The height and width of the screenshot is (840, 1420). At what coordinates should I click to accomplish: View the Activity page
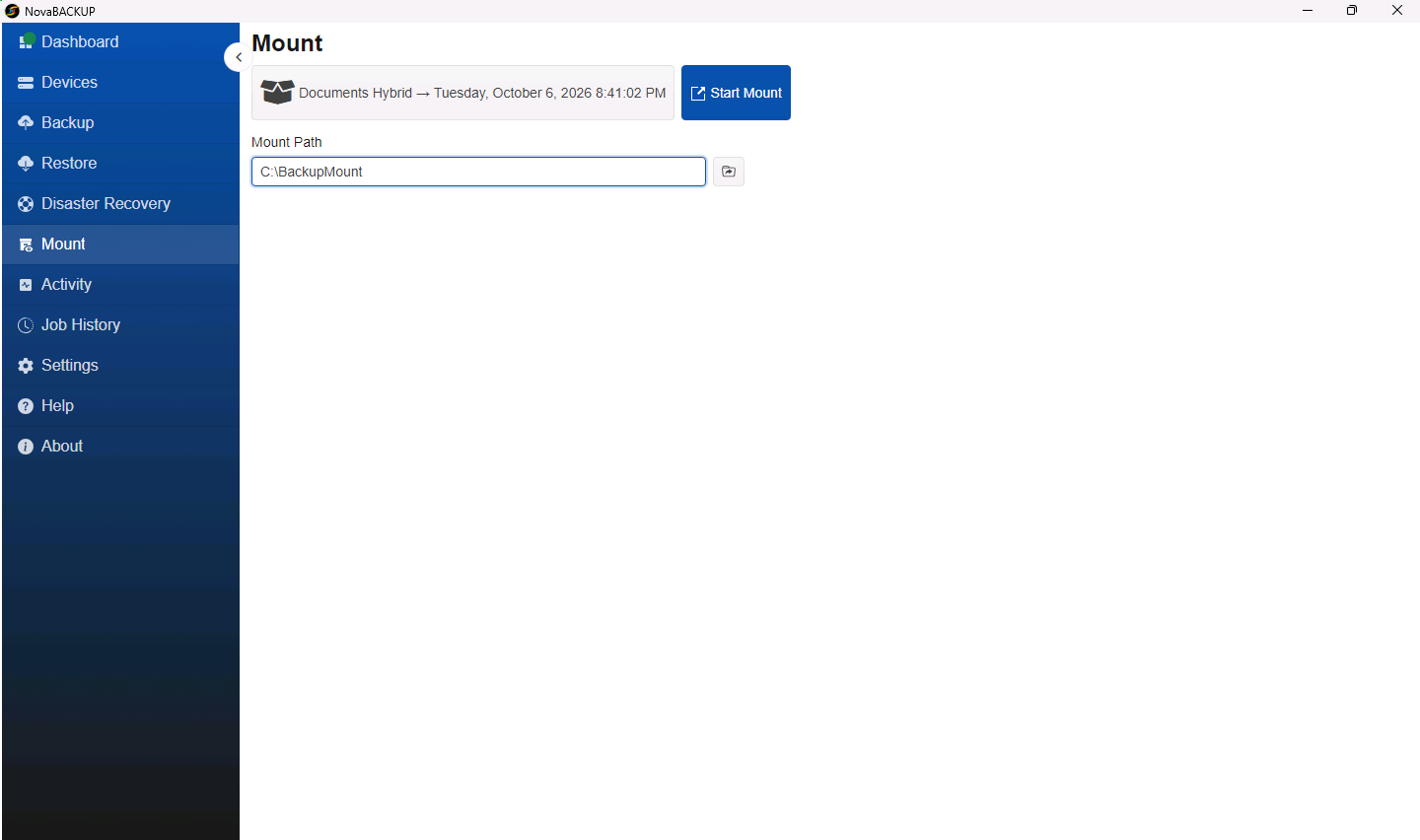pos(120,285)
